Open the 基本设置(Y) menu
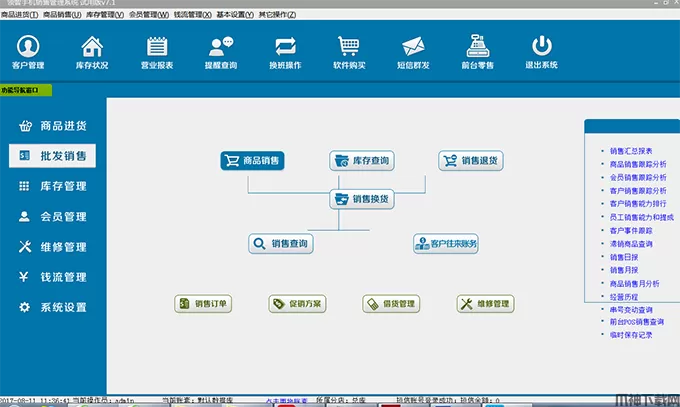The image size is (680, 407). click(235, 15)
